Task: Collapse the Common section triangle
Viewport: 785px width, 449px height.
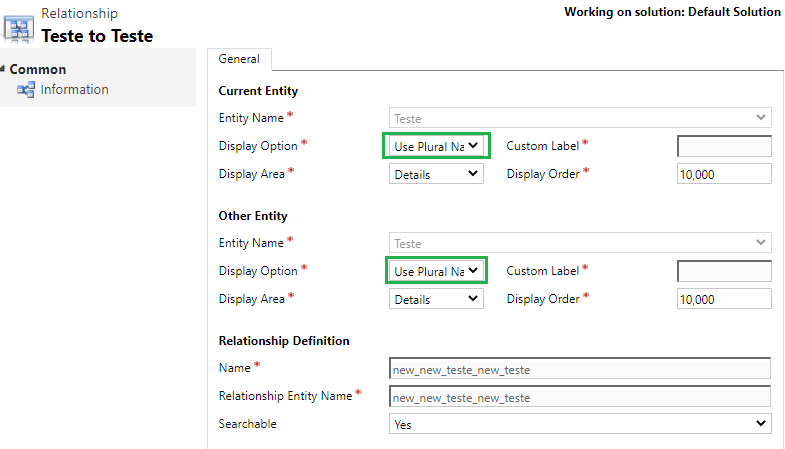Action: [3, 69]
